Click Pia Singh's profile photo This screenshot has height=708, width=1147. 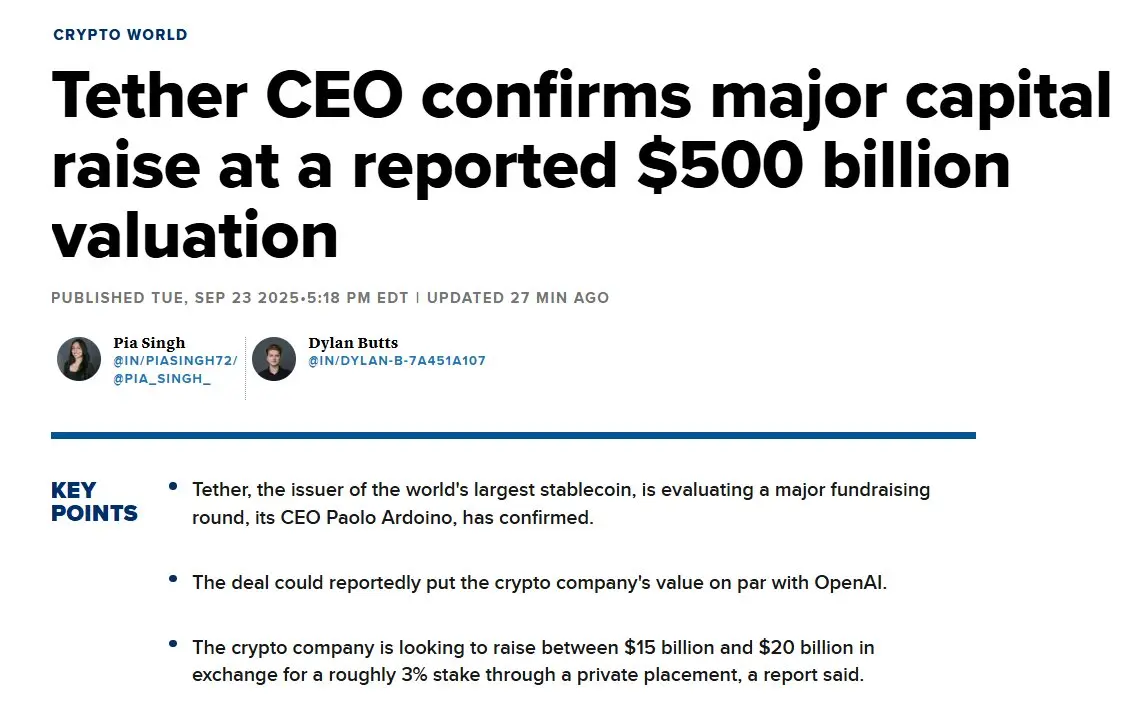79,359
